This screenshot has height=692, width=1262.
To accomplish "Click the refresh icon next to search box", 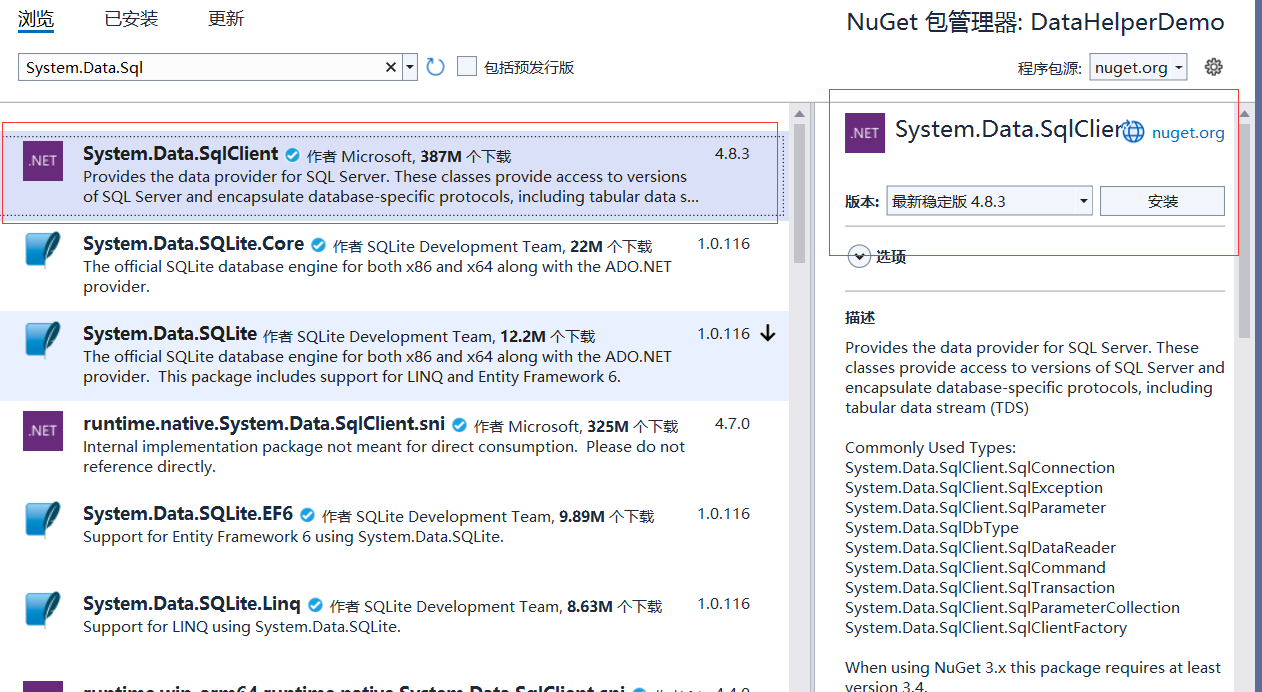I will point(435,67).
